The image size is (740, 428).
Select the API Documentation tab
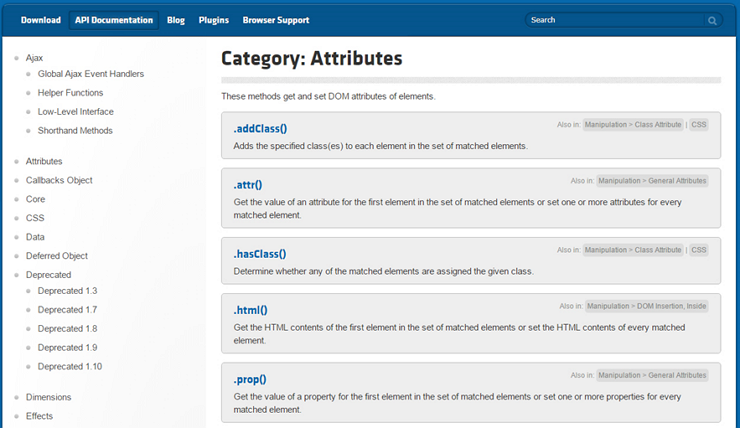coord(114,20)
